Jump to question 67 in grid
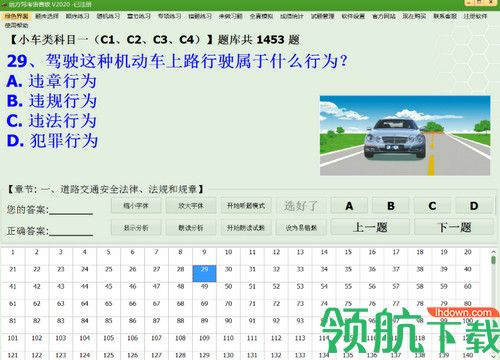Screen dimensions: 500x360 point(156,308)
